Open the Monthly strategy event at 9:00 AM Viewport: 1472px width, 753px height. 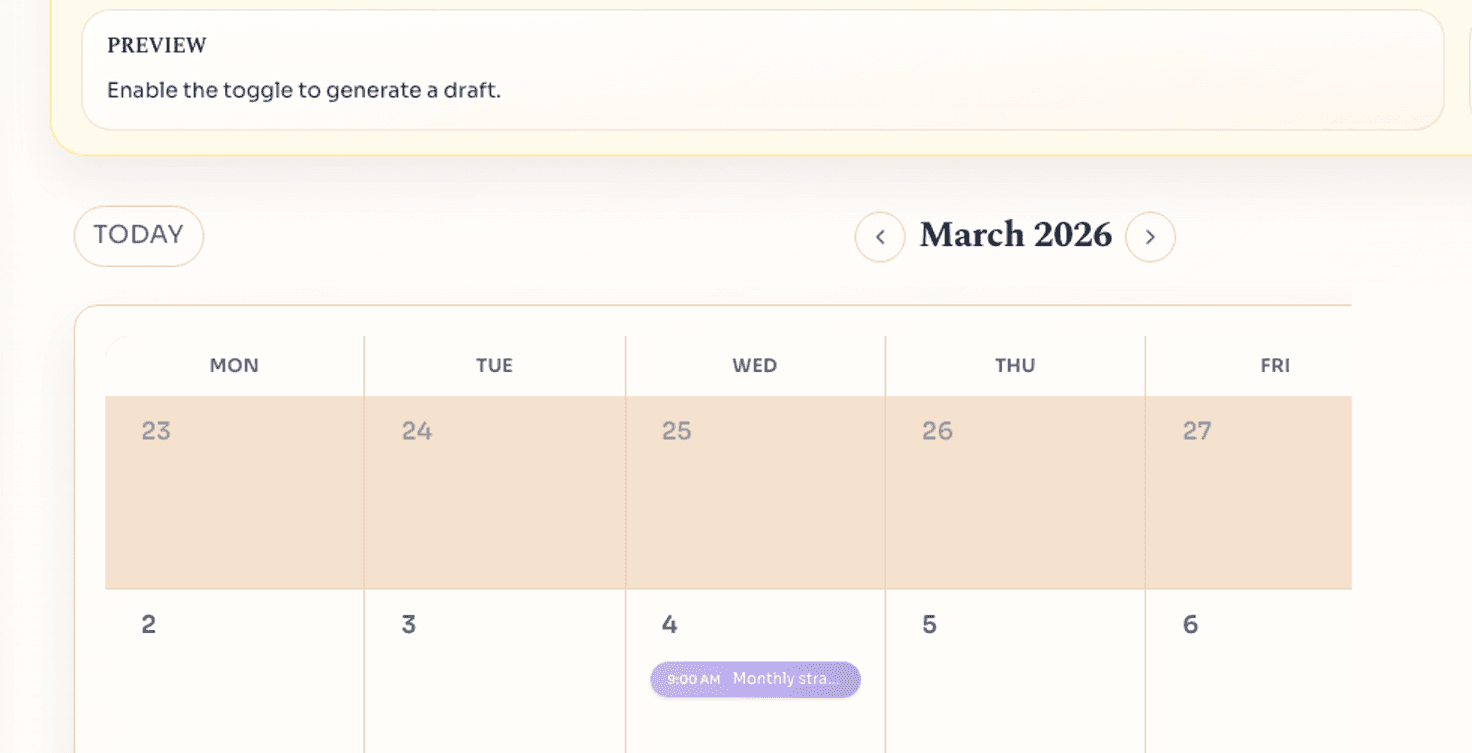755,679
